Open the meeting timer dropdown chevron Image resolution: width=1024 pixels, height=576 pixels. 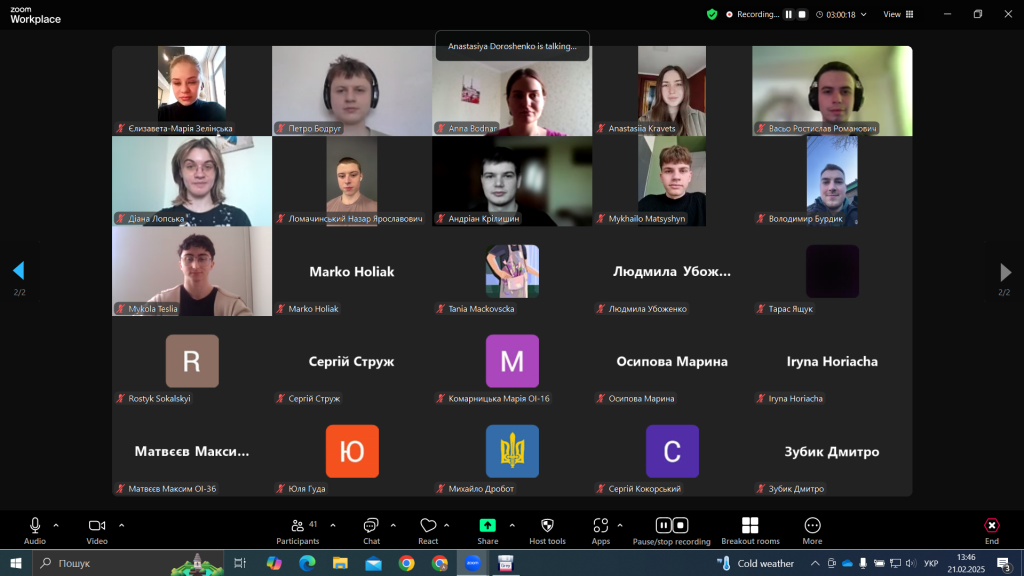coord(863,14)
